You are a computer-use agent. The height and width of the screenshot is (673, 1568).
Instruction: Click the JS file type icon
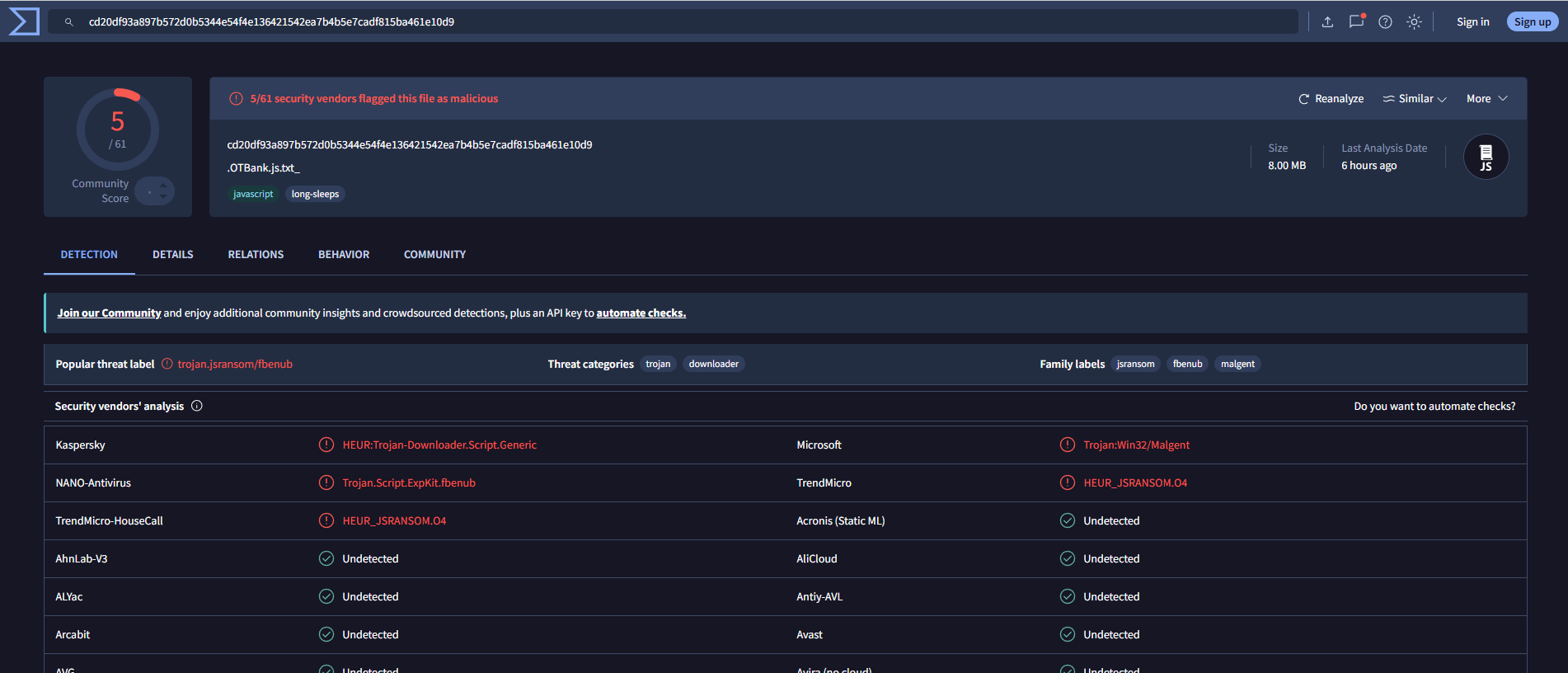pyautogui.click(x=1486, y=157)
